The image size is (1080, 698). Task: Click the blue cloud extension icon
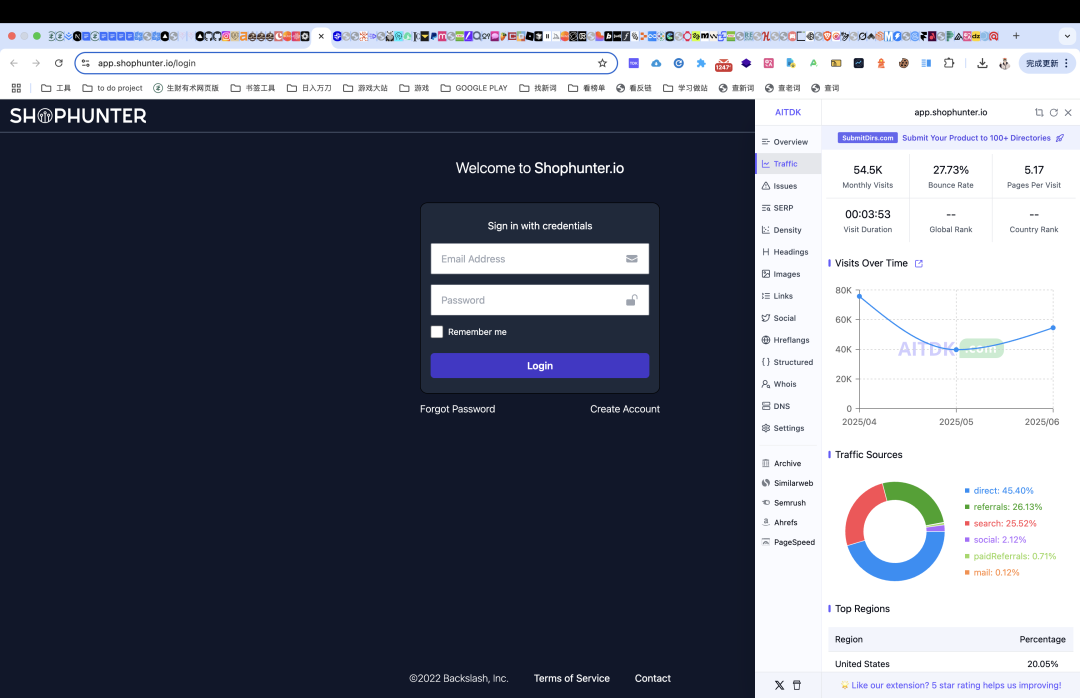(x=656, y=63)
